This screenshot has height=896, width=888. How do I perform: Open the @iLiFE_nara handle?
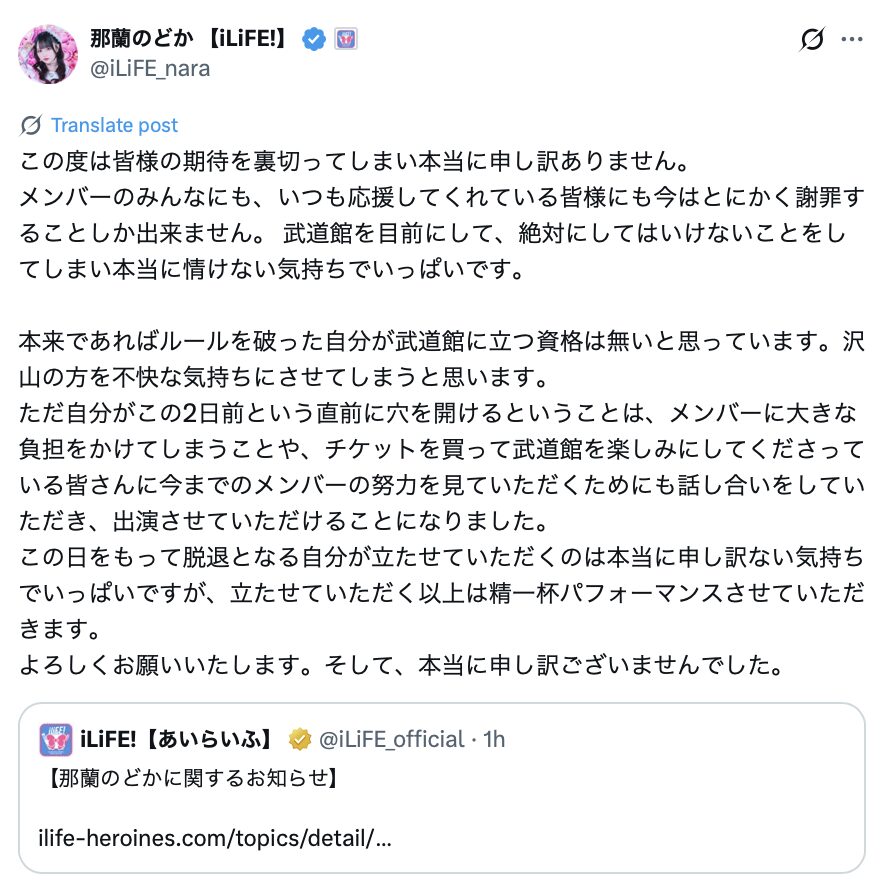[x=150, y=68]
